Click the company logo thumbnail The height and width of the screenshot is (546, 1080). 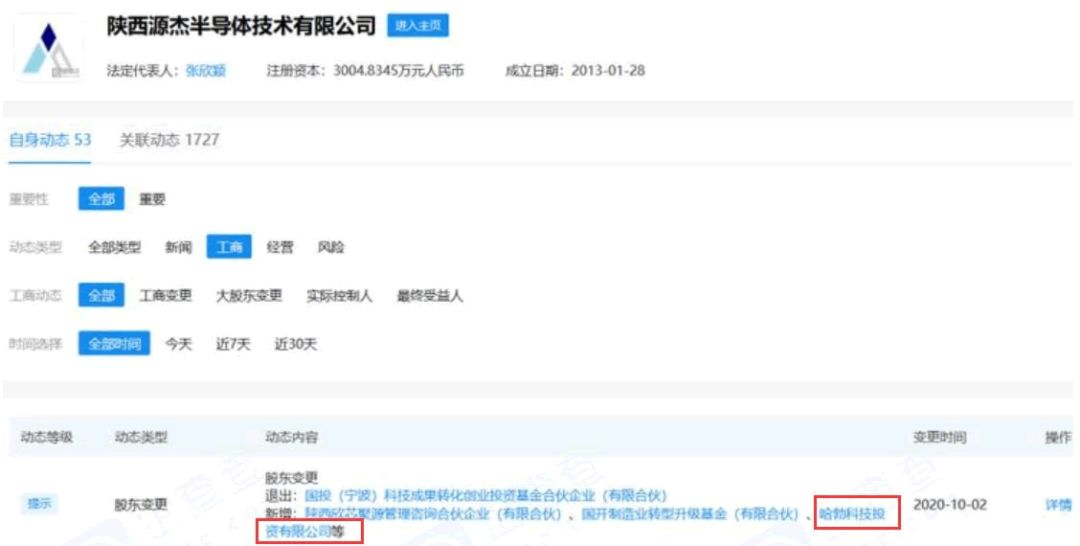(50, 49)
